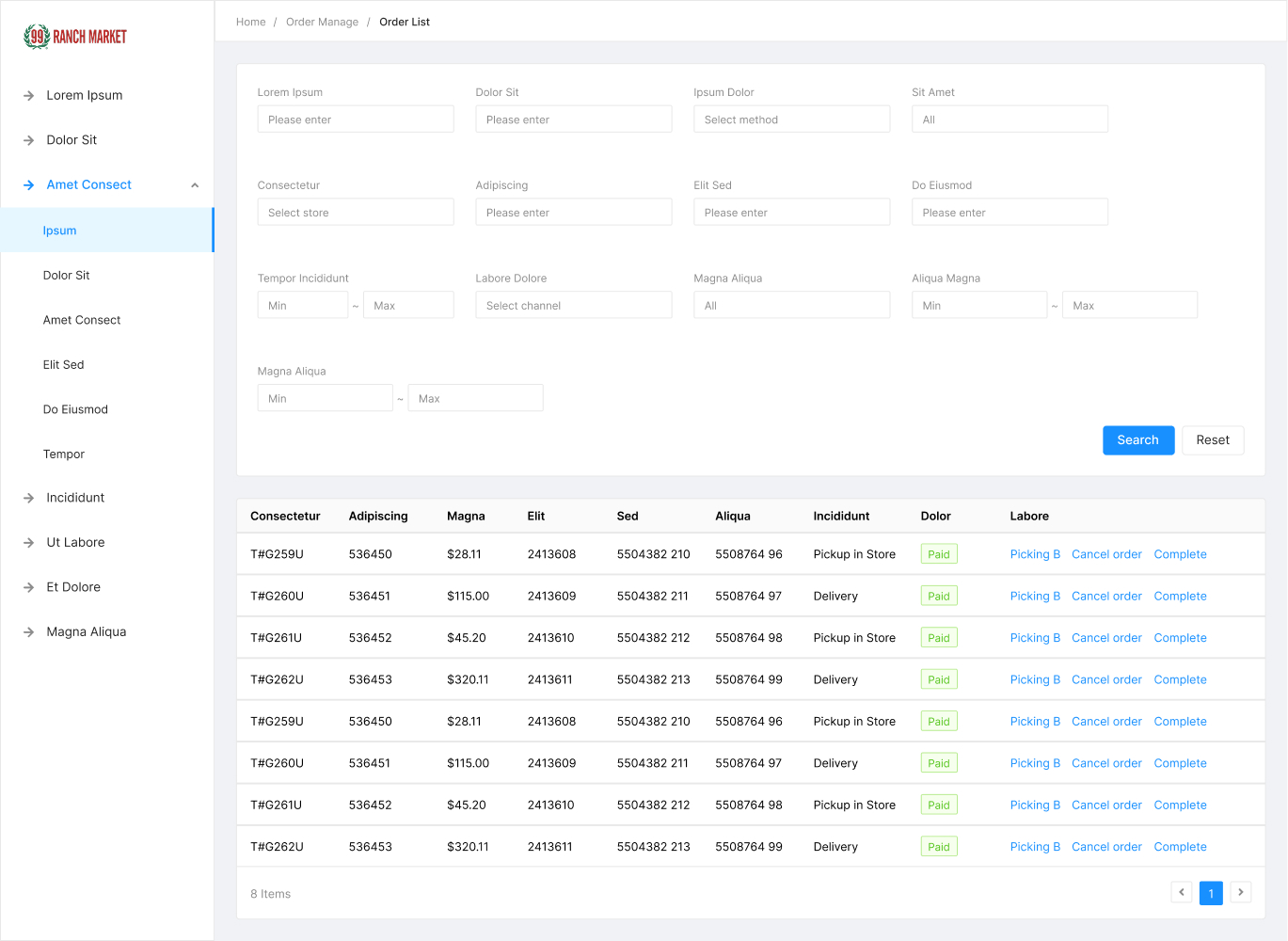Select page 1 in pagination
Image resolution: width=1288 pixels, height=941 pixels.
point(1211,893)
